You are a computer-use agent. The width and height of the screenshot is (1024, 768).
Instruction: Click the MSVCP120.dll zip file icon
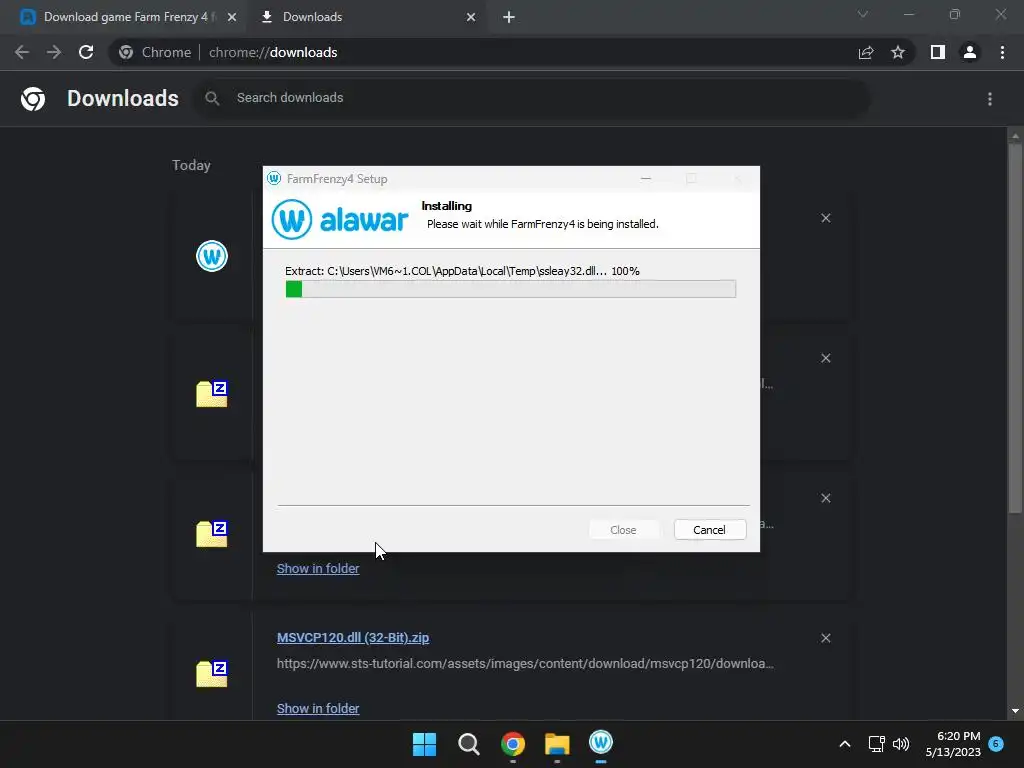(x=212, y=674)
